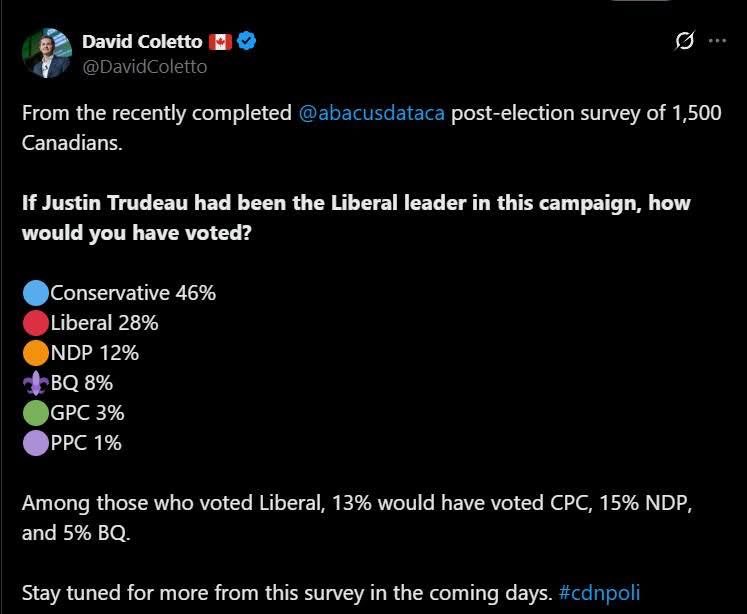Open the @DavidColetto handle link
This screenshot has width=747, height=614.
point(145,67)
